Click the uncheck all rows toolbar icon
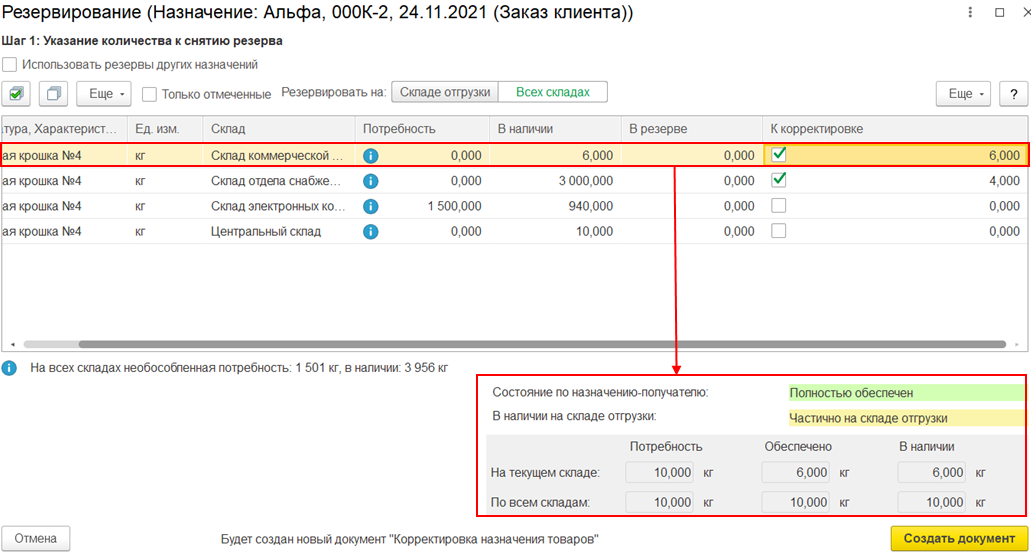Image resolution: width=1031 pixels, height=554 pixels. pos(54,94)
